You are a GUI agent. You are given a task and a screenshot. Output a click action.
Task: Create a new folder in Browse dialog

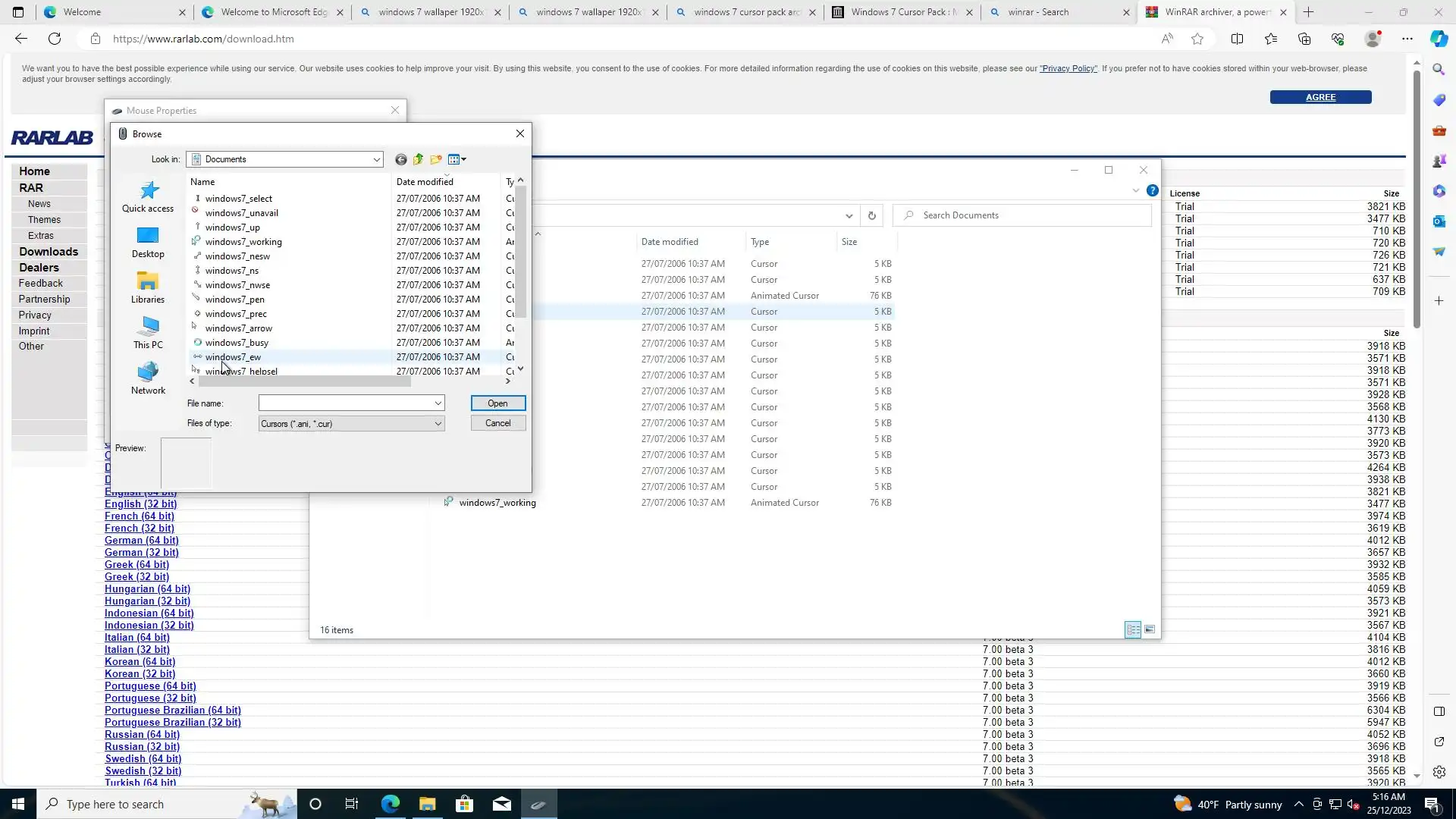click(x=435, y=159)
